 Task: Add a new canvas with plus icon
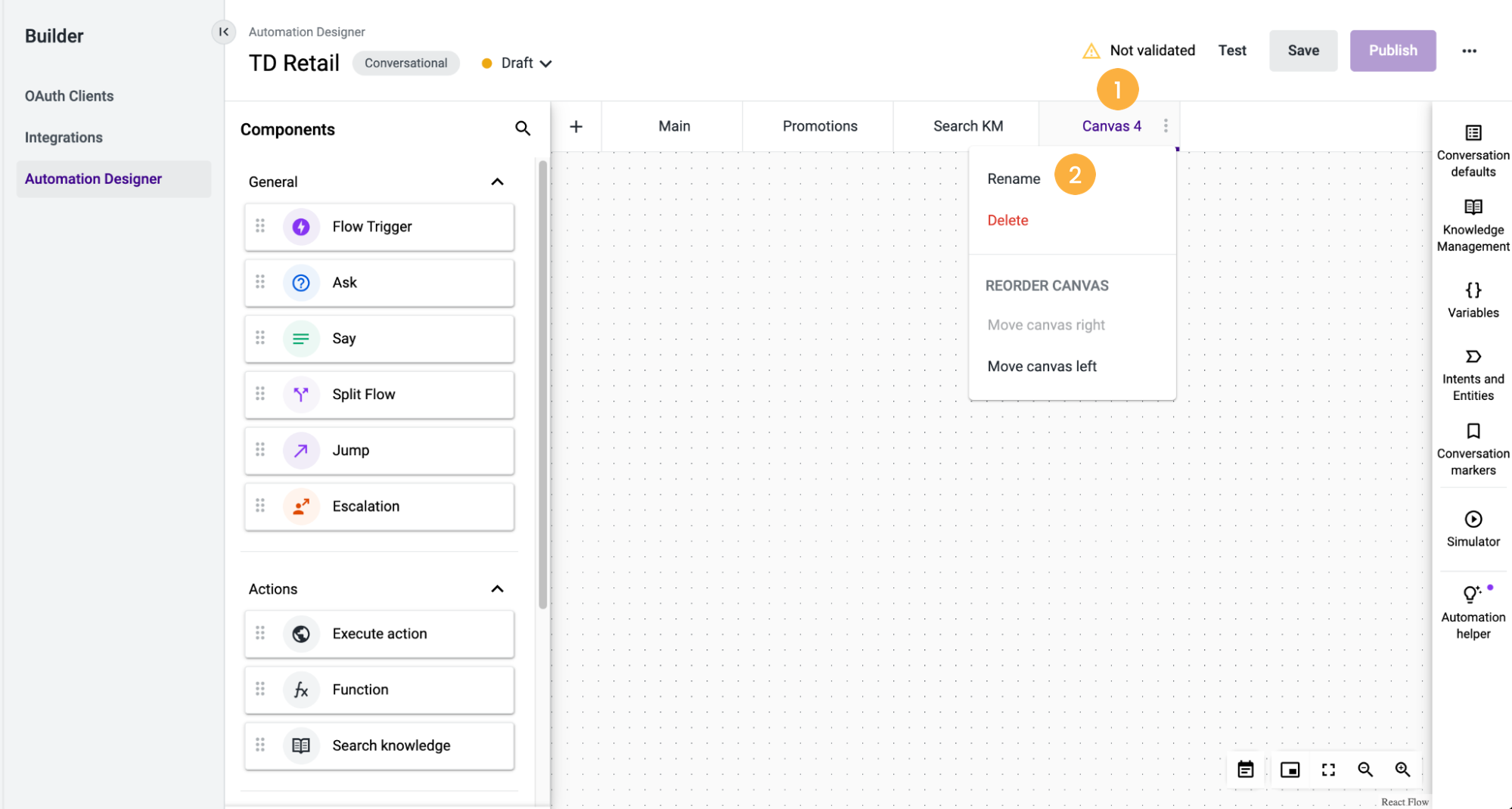point(576,126)
